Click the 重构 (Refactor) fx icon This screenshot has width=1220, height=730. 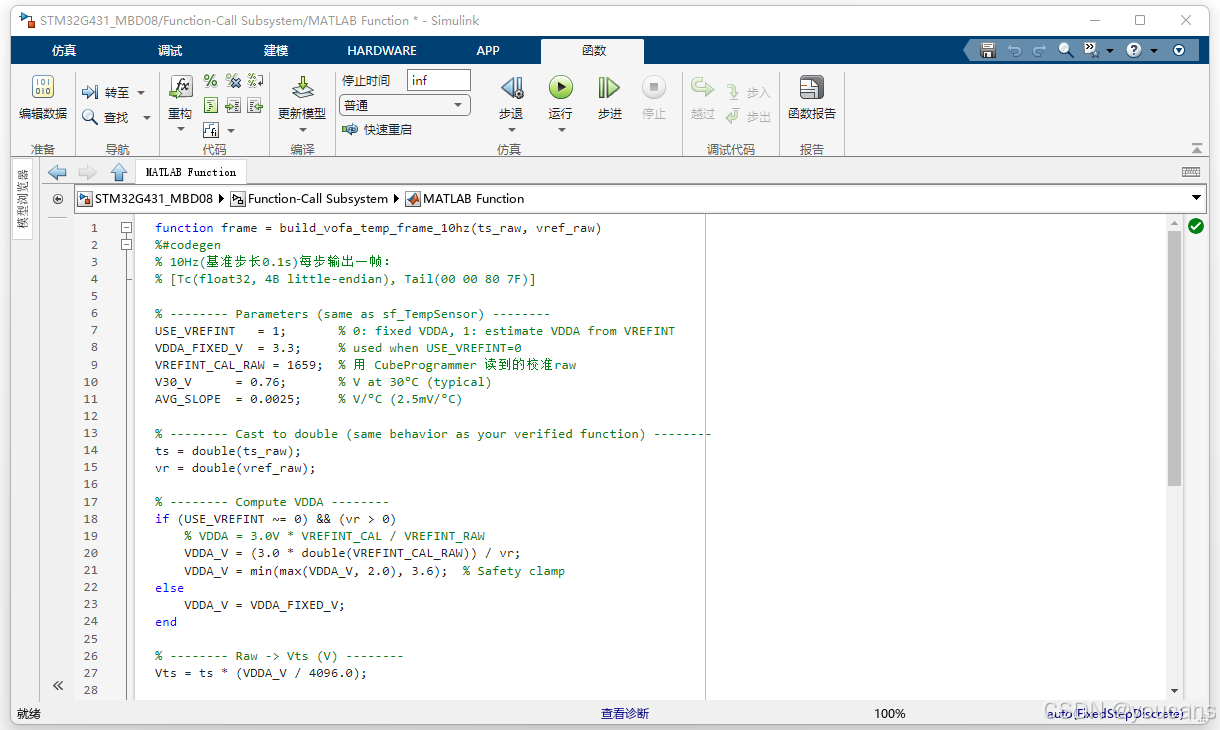181,87
